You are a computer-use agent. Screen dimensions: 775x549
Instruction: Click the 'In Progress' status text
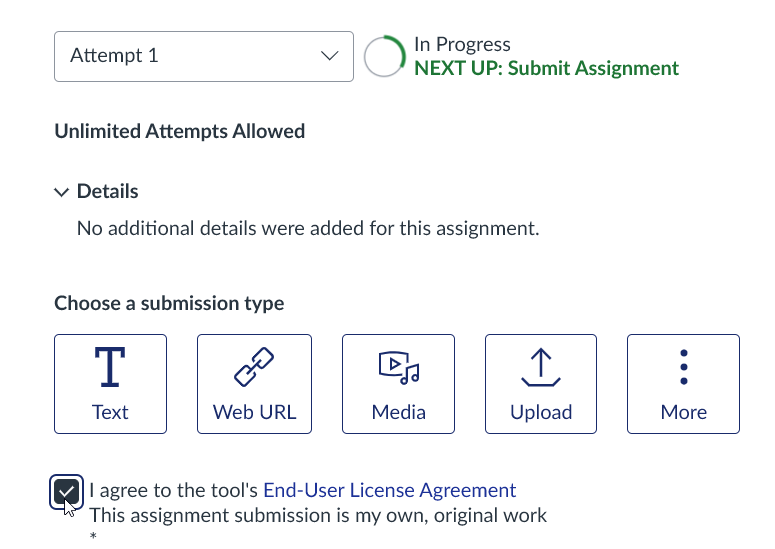pyautogui.click(x=462, y=45)
